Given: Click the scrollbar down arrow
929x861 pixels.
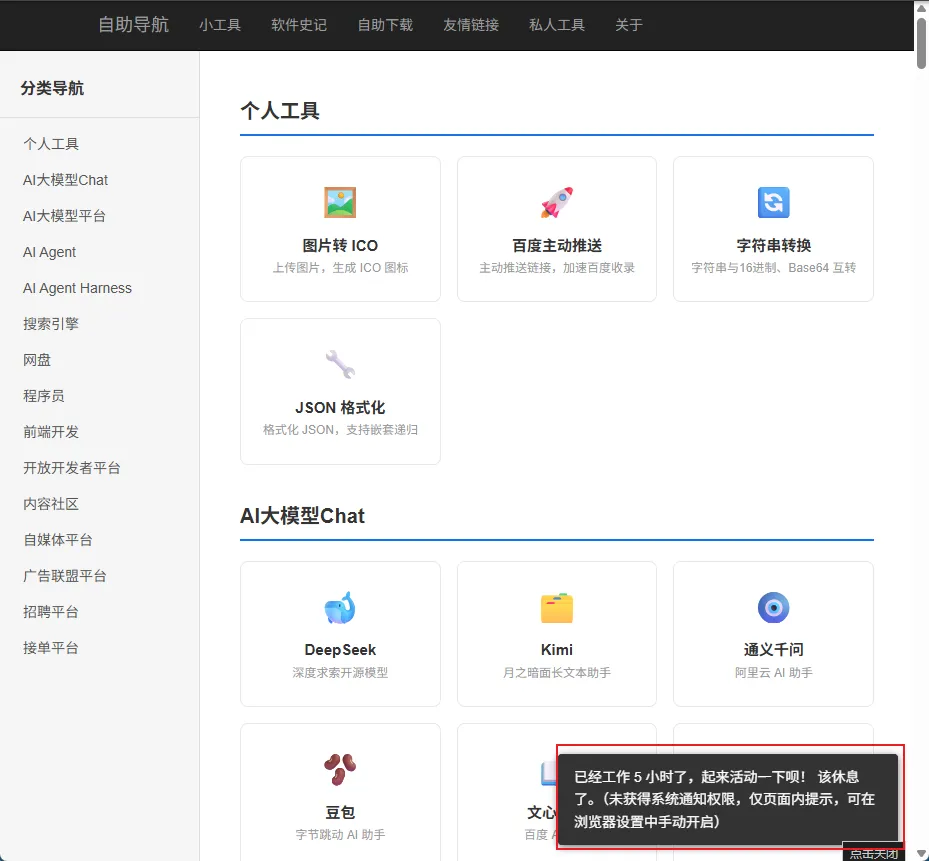Looking at the screenshot, I should point(921,854).
